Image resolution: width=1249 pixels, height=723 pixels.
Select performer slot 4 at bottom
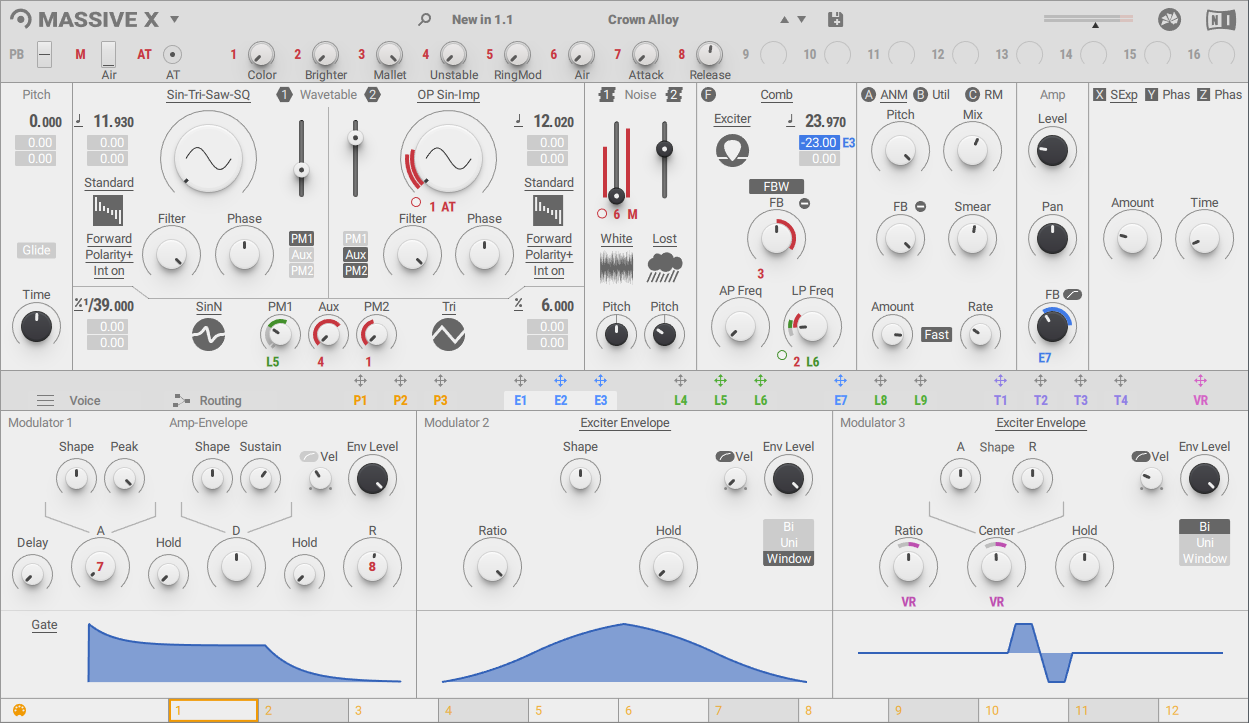tap(483, 711)
